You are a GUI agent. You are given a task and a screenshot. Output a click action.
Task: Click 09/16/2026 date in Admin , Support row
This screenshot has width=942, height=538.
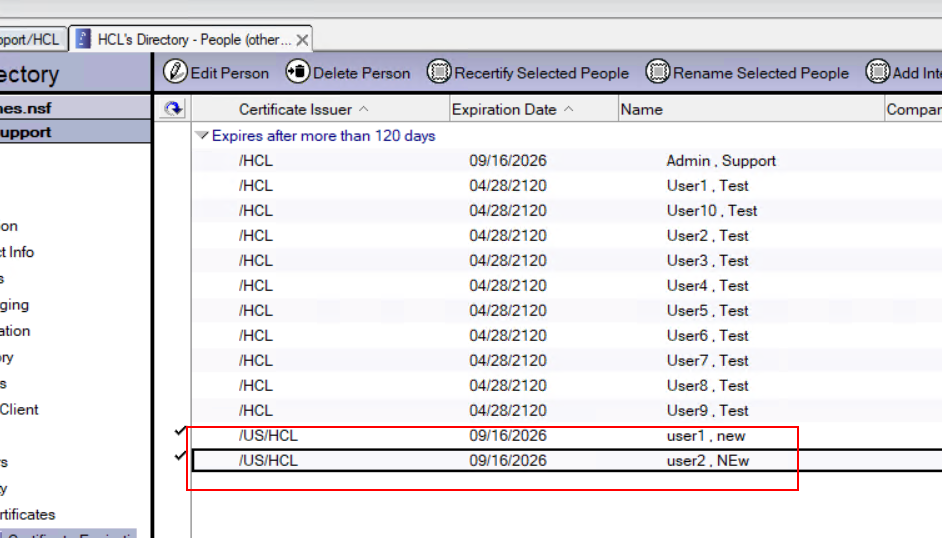508,161
